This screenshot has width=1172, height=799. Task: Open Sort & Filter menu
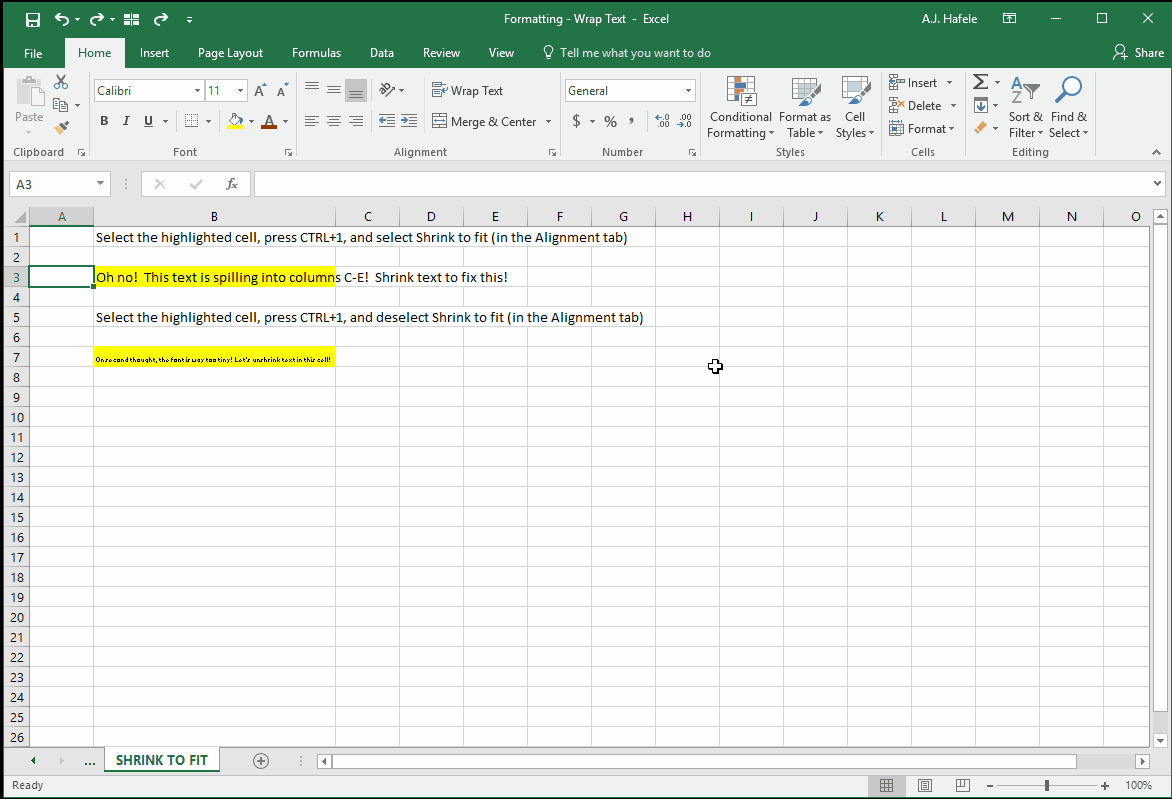tap(1026, 108)
